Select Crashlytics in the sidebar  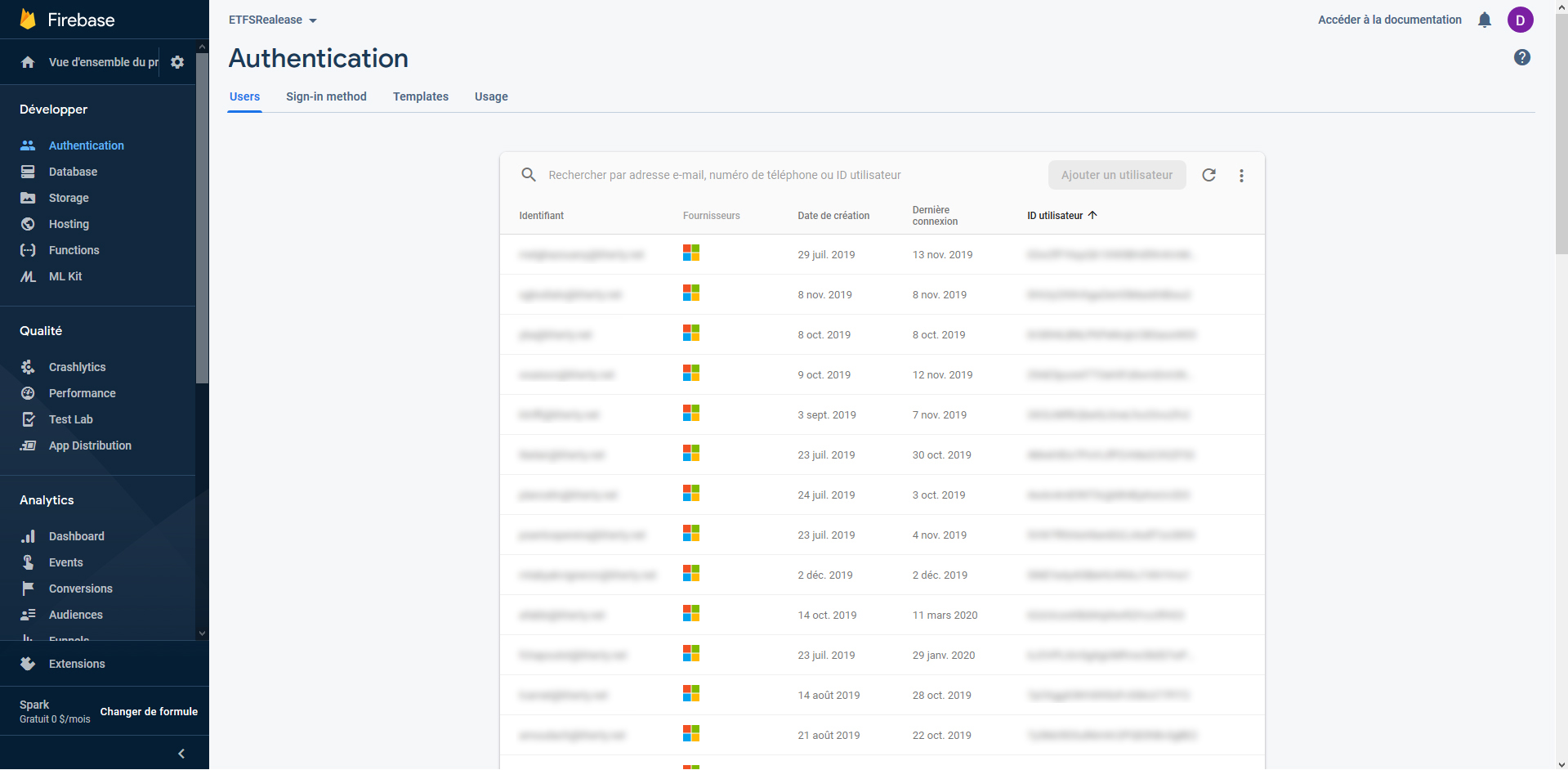coord(77,367)
